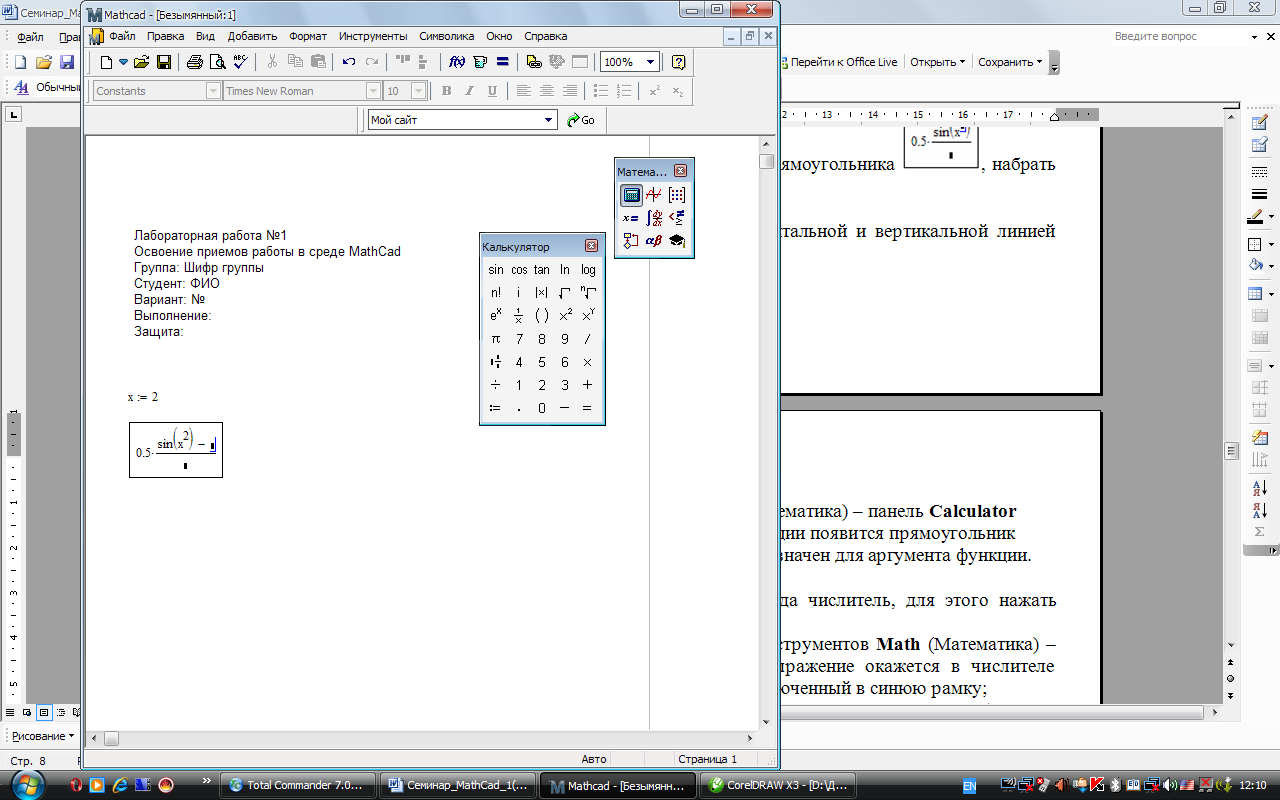Toggle Italic formatting in Mathcad
Viewport: 1280px width, 800px height.
(469, 91)
